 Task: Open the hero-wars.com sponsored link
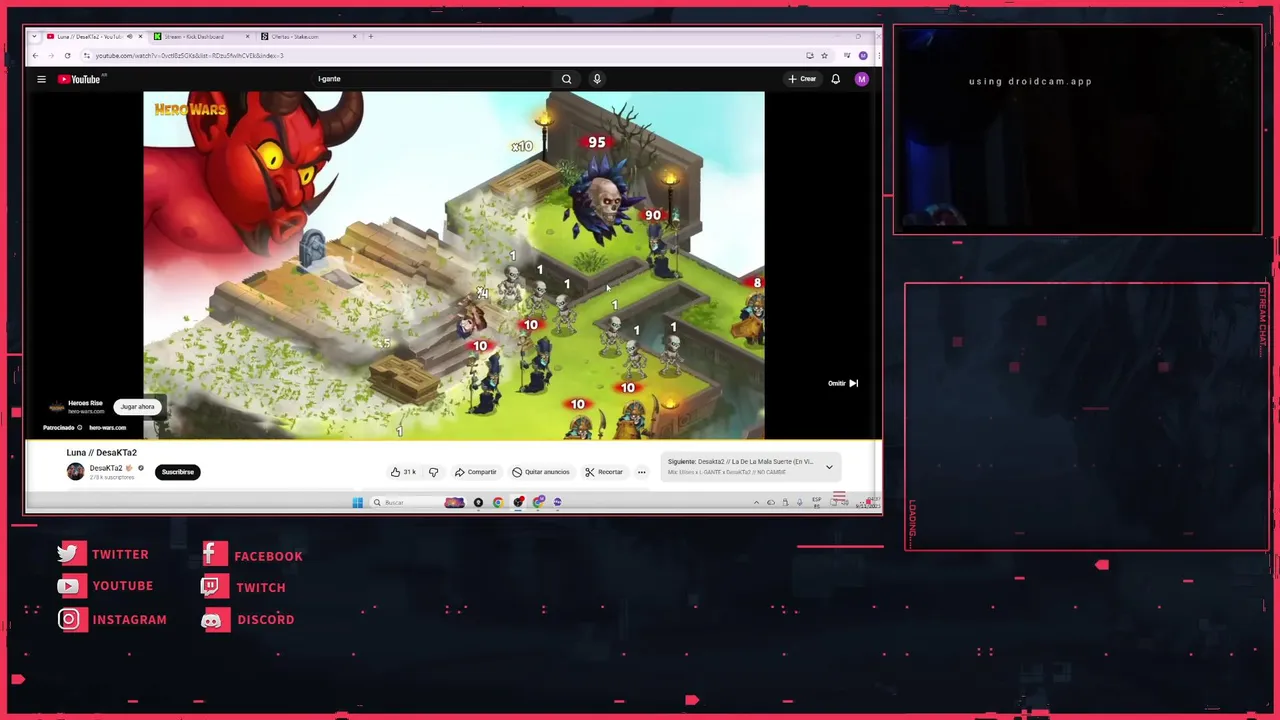(x=107, y=428)
